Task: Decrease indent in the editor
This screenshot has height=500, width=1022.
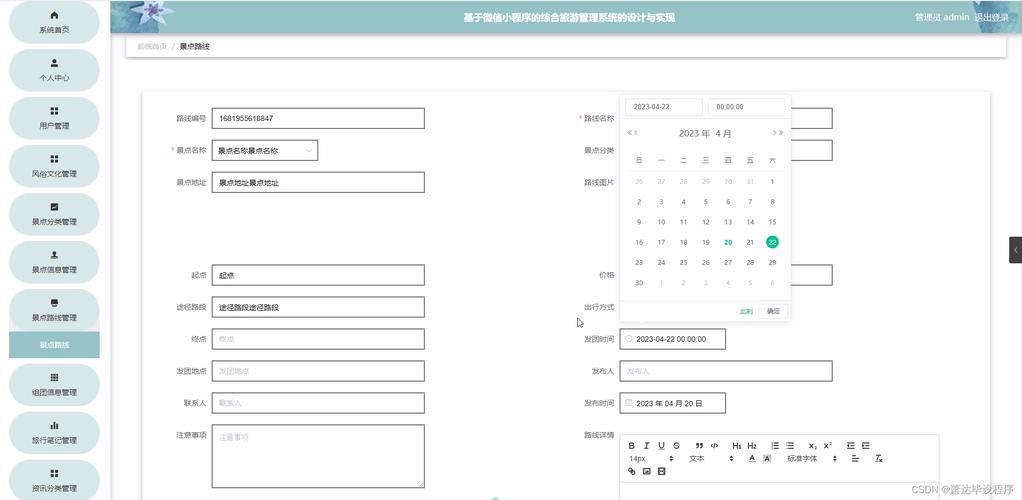Action: pos(851,446)
